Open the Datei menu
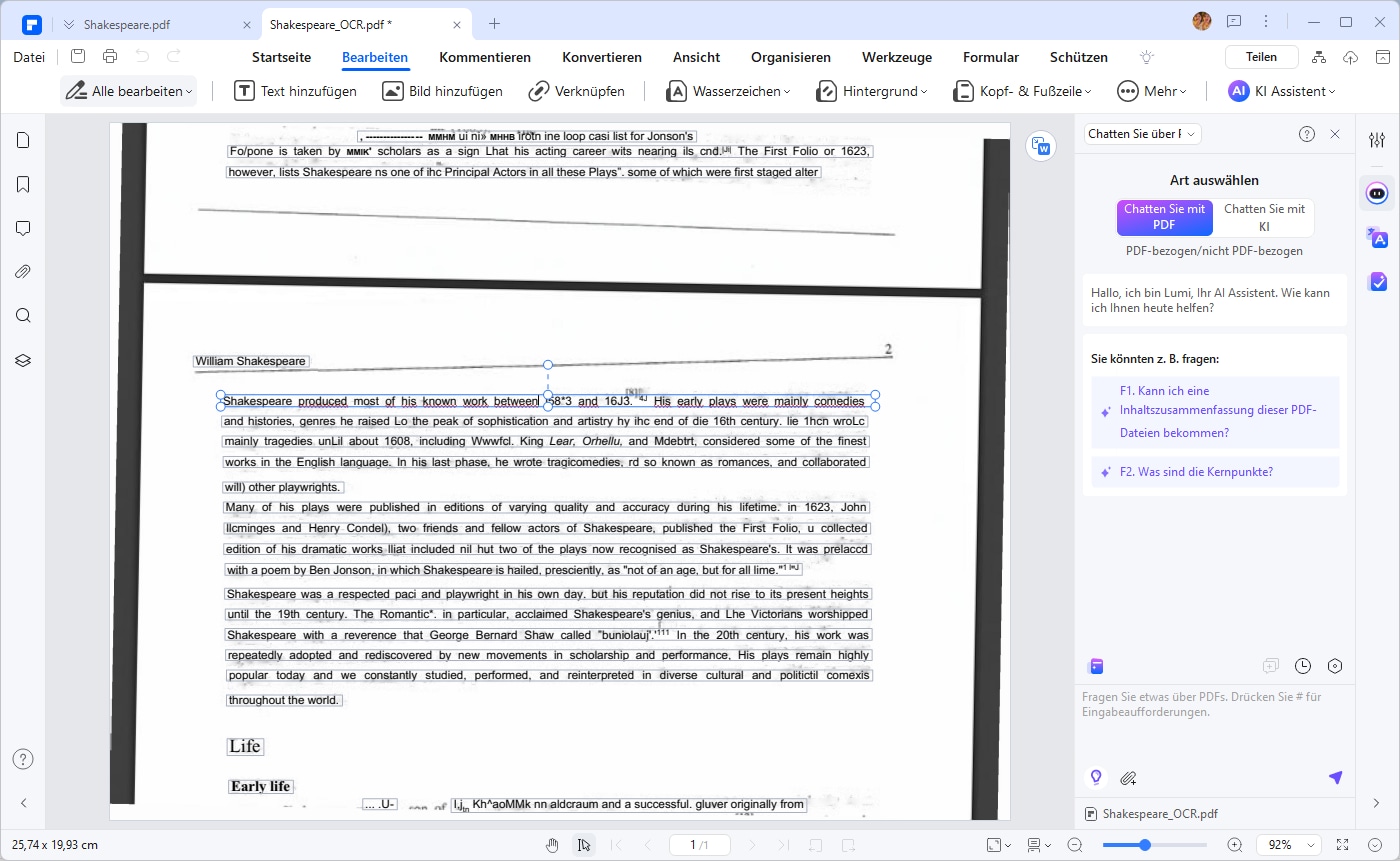Image resolution: width=1400 pixels, height=861 pixels. (29, 57)
